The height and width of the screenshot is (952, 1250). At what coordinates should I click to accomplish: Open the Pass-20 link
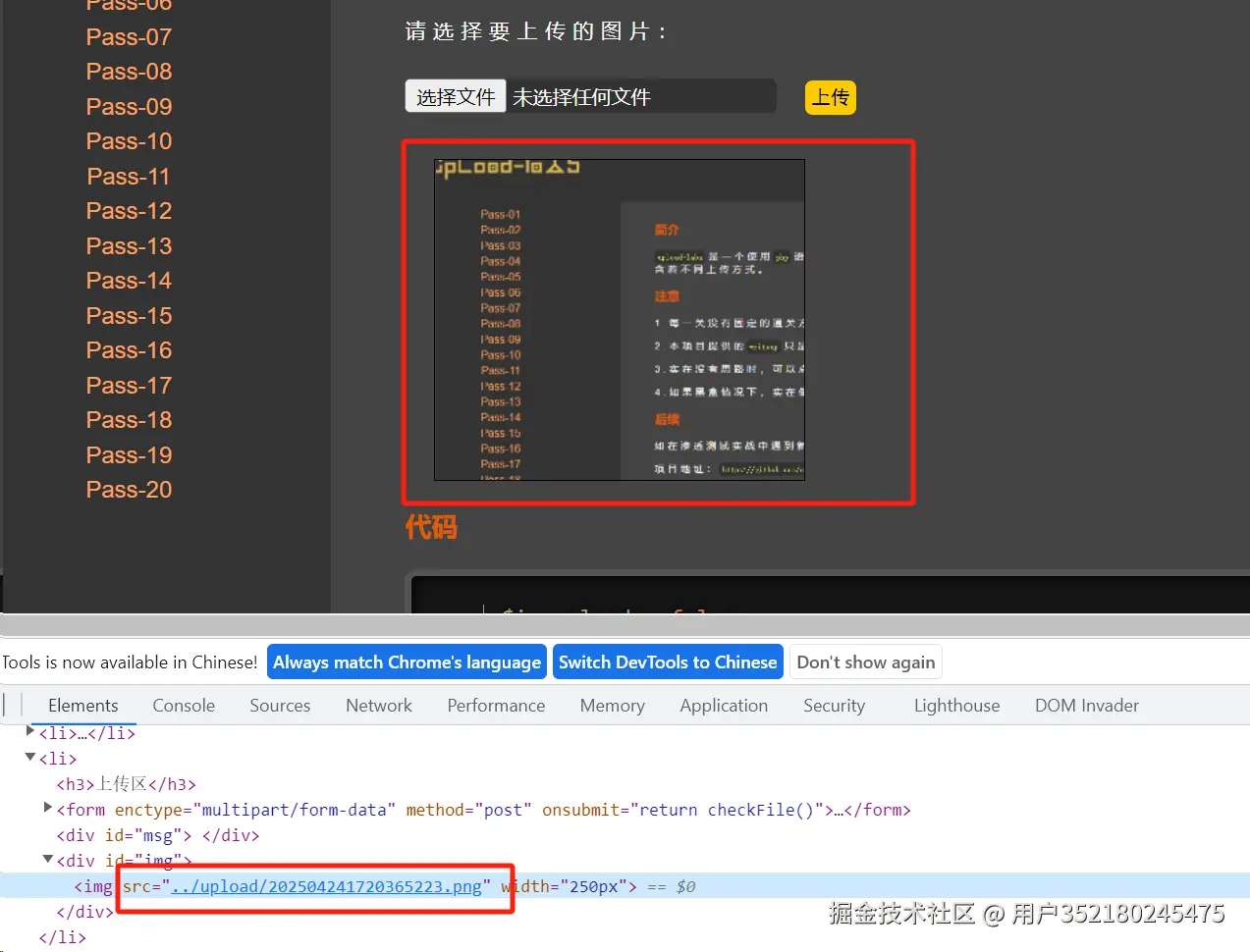[x=129, y=490]
